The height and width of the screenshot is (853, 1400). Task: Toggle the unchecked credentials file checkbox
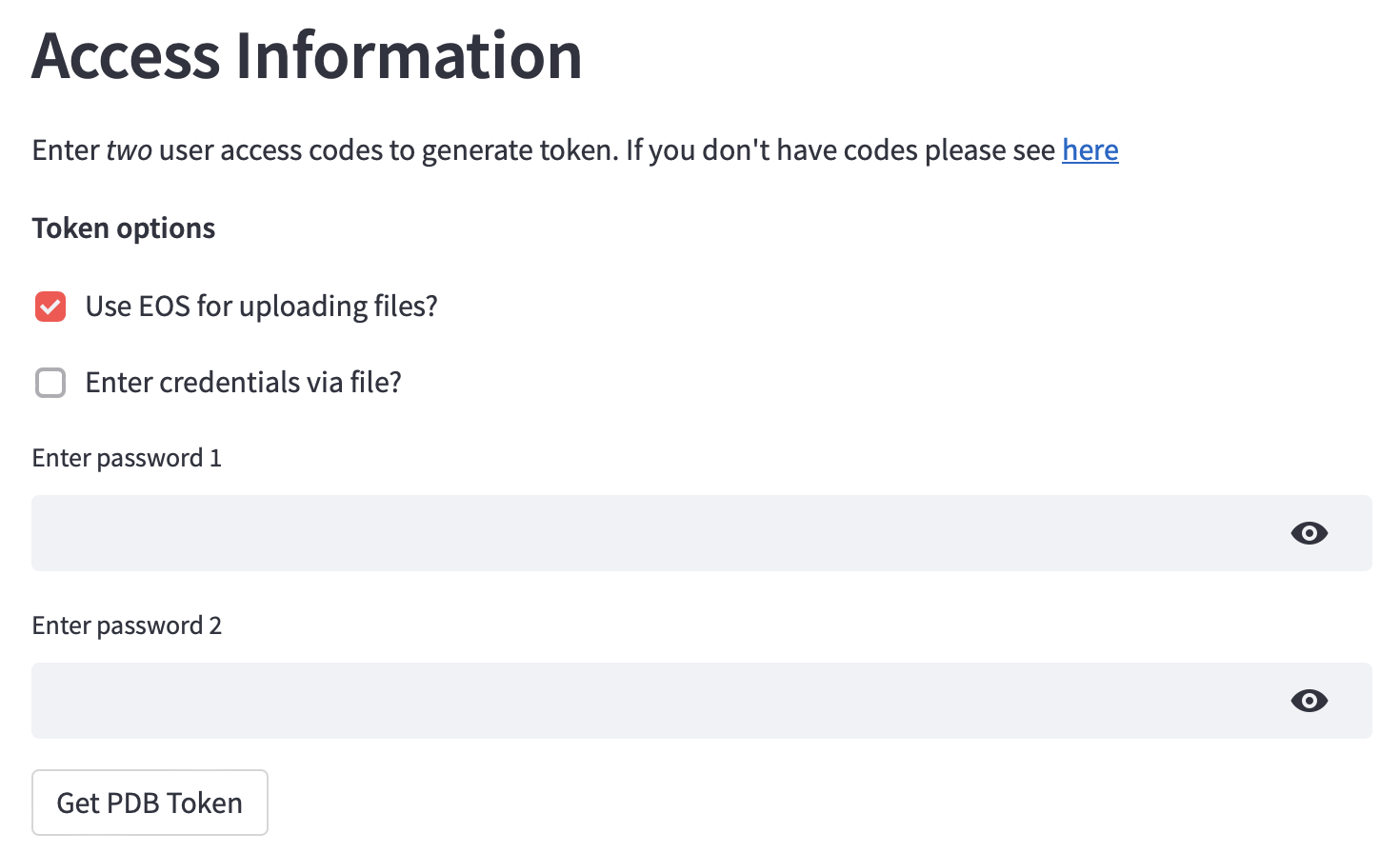[x=50, y=382]
